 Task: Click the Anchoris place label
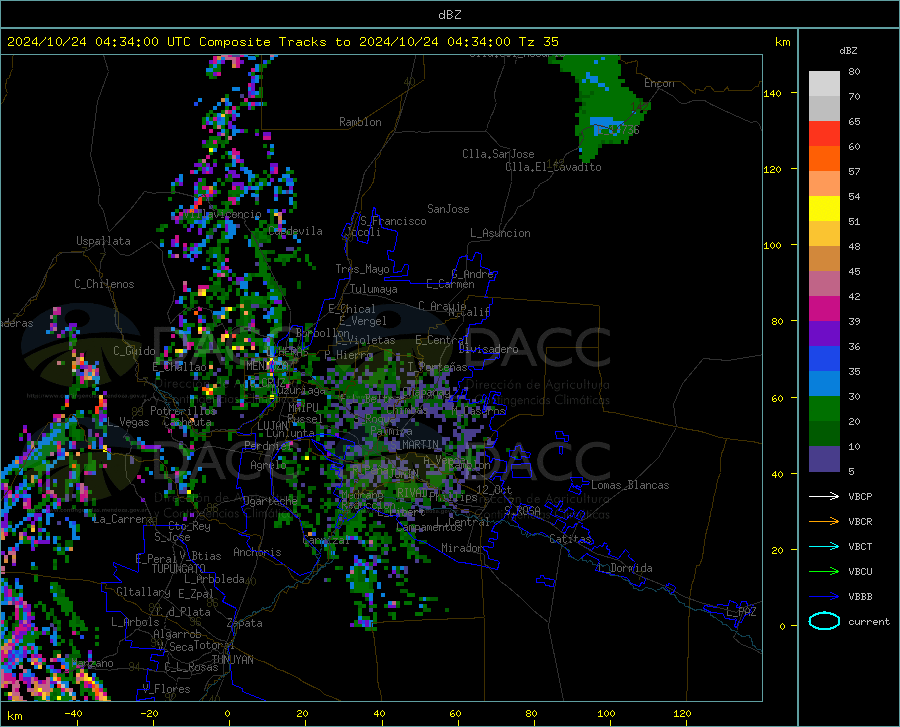[x=257, y=552]
